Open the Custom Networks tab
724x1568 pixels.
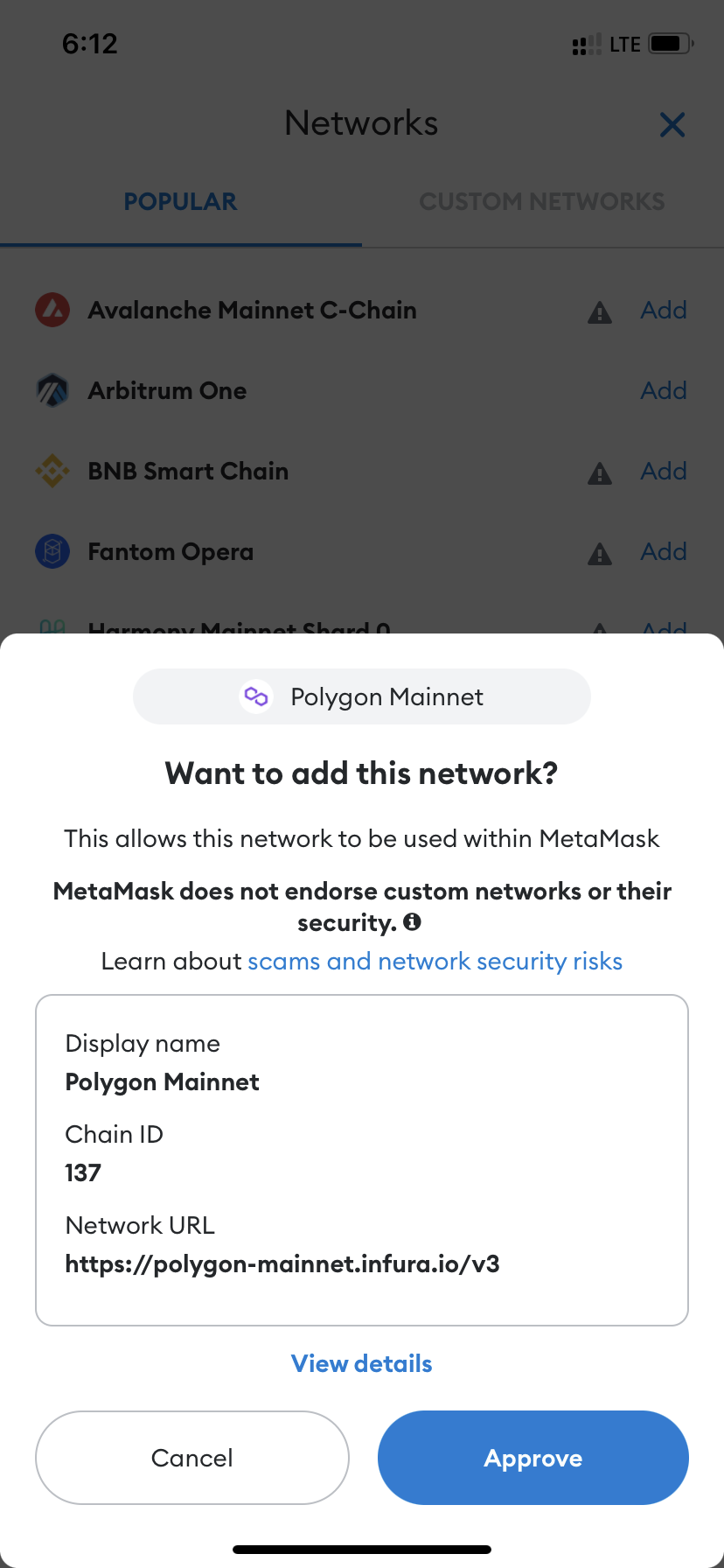tap(542, 202)
